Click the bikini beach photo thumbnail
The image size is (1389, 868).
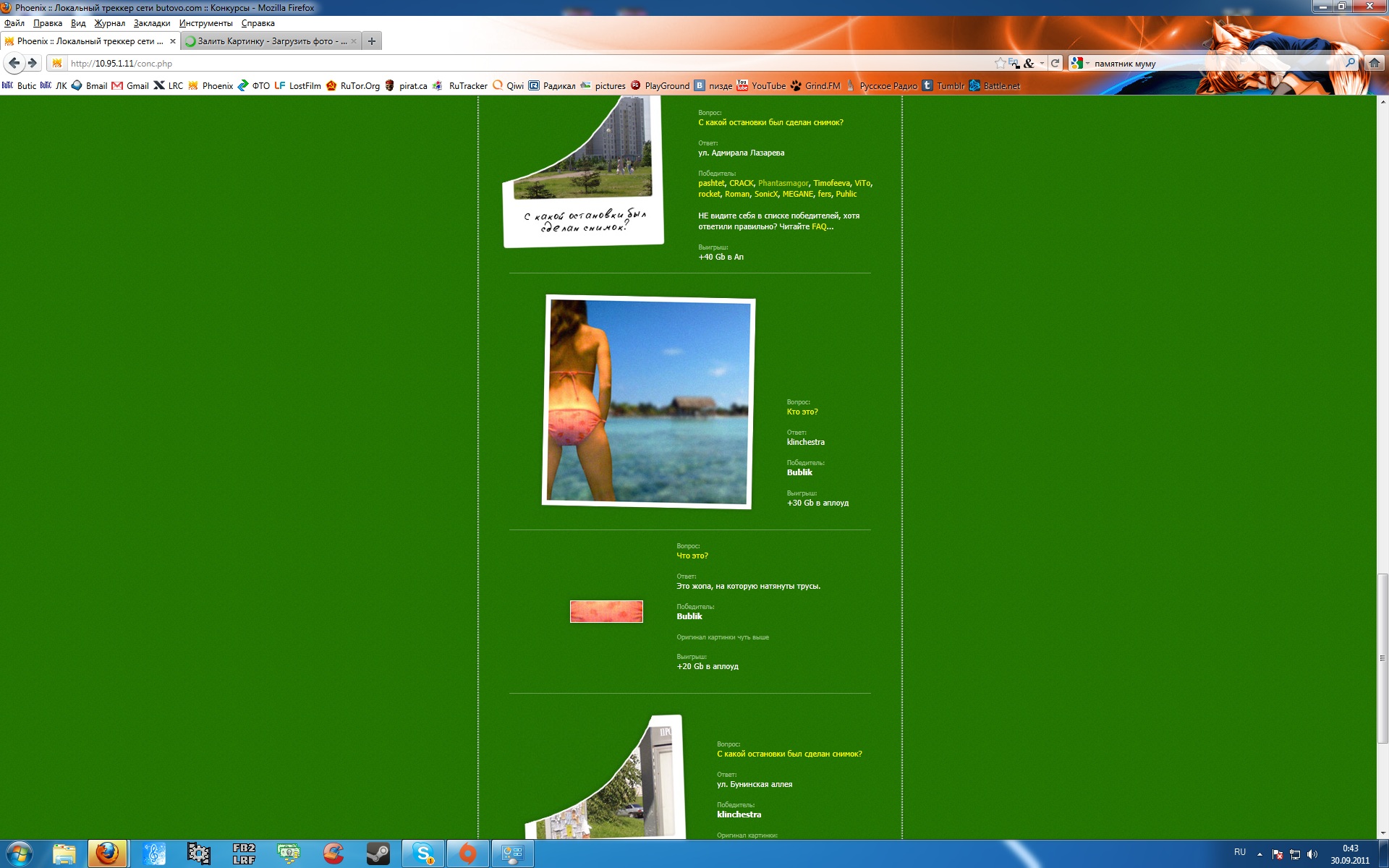648,401
